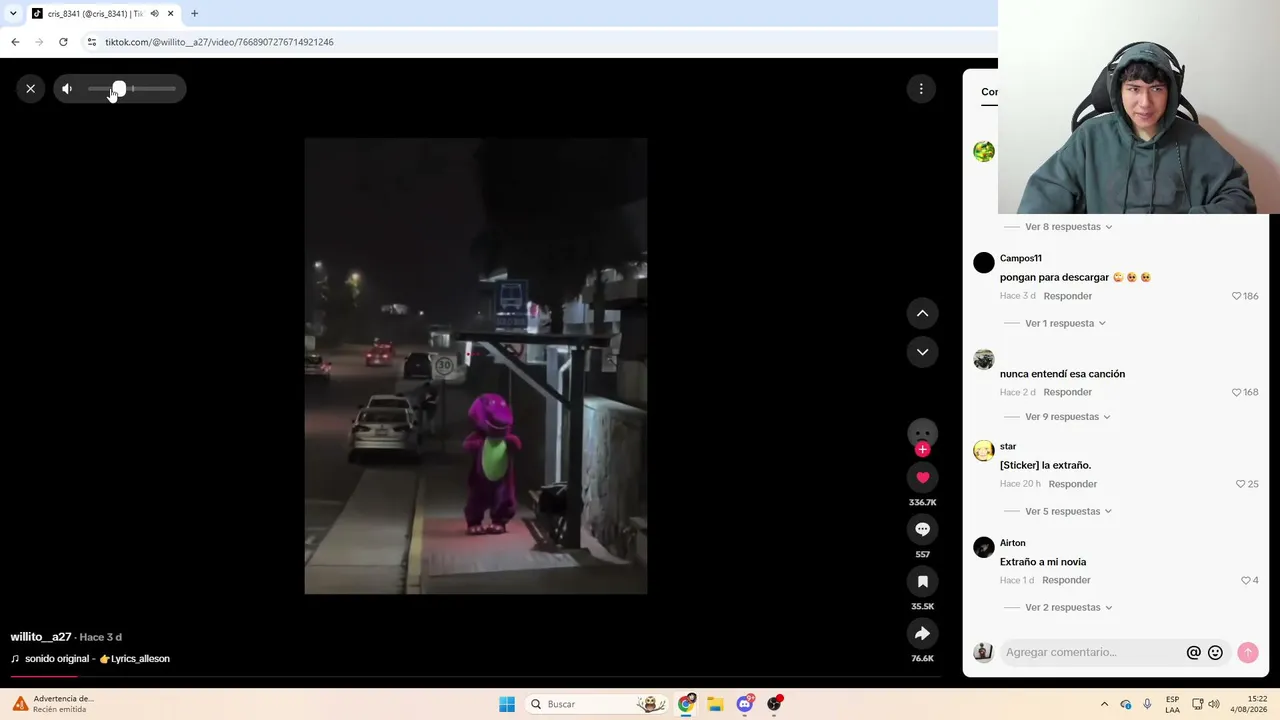Go to the previous video with the up arrow
Screen dimensions: 1280x720
click(x=922, y=313)
